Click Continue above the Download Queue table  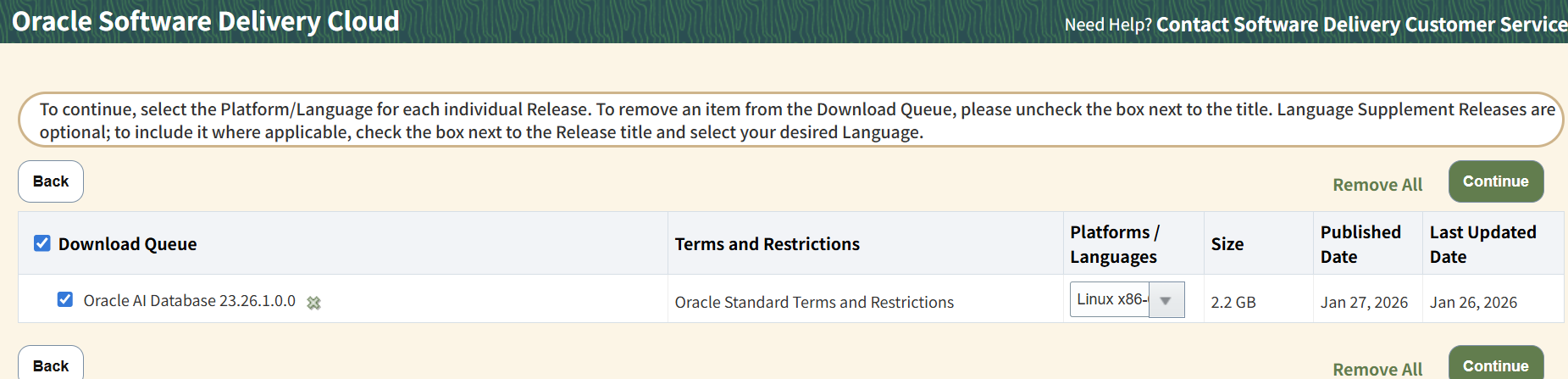coord(1496,181)
